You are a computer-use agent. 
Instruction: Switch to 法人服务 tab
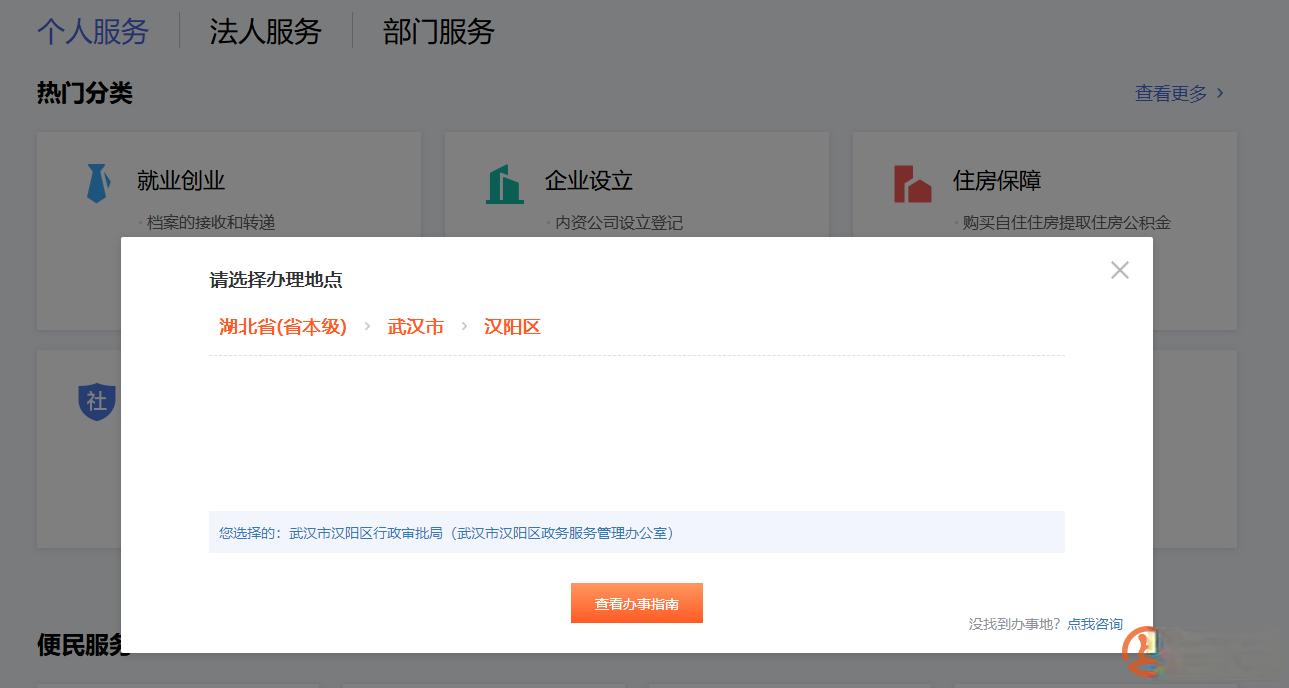point(265,31)
